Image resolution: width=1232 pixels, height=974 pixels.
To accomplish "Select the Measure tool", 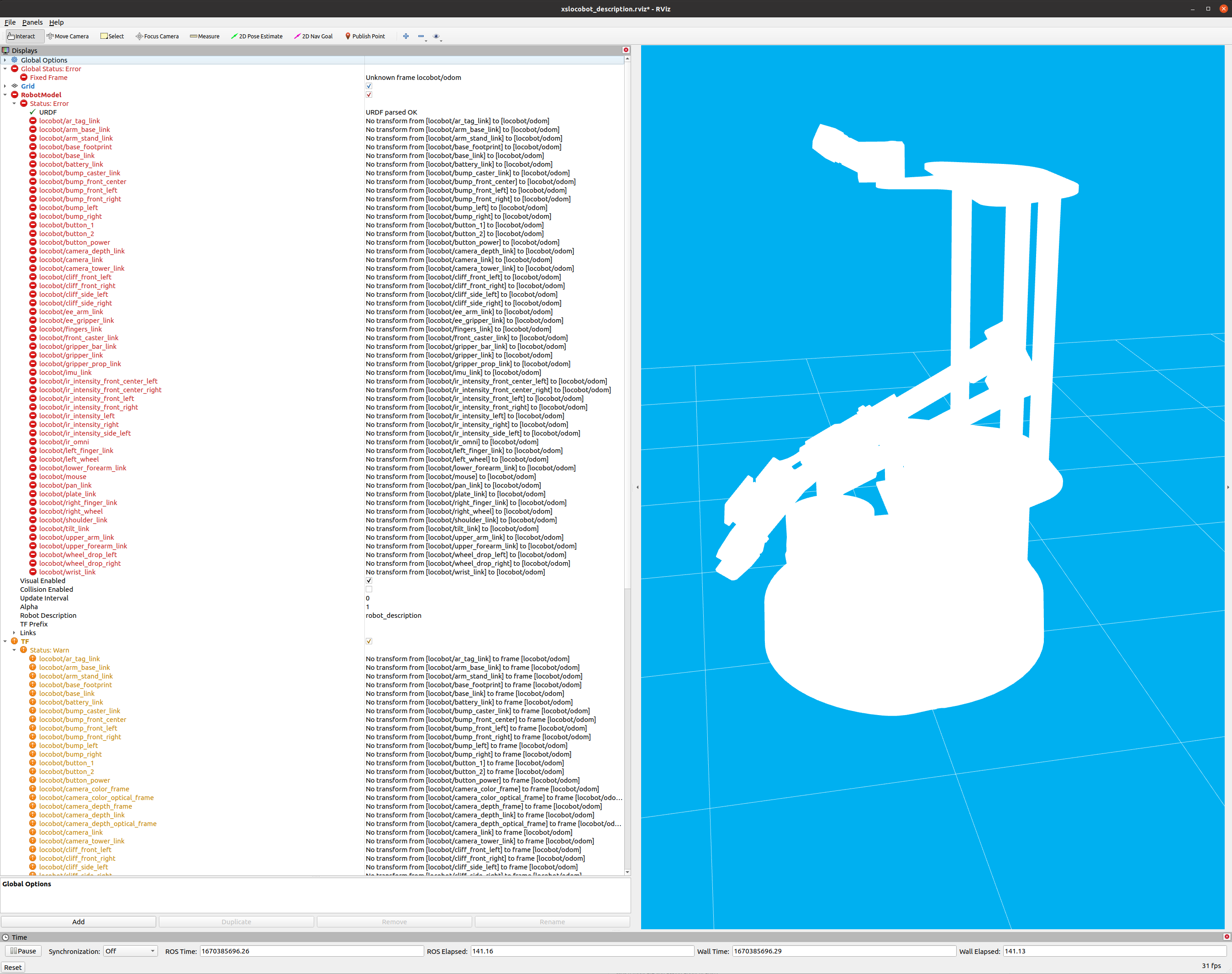I will (204, 36).
